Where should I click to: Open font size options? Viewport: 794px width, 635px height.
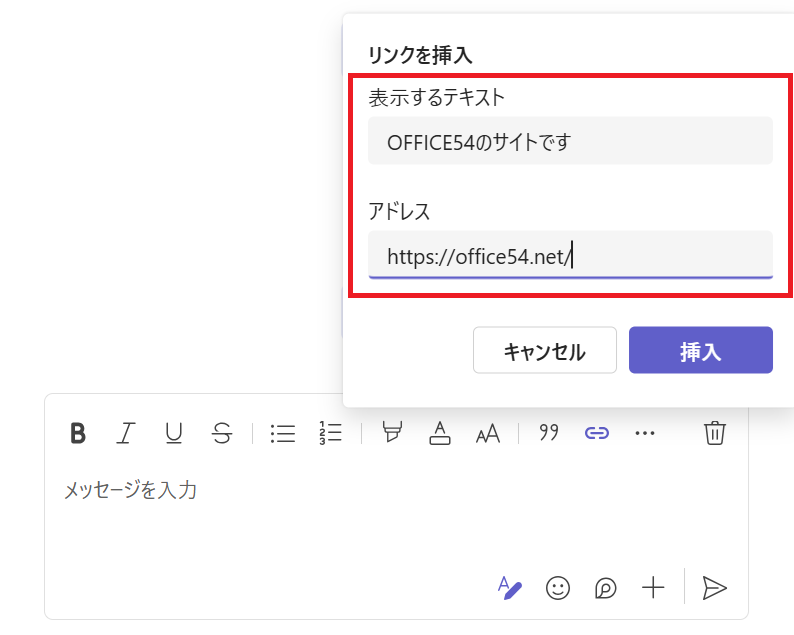[x=488, y=434]
